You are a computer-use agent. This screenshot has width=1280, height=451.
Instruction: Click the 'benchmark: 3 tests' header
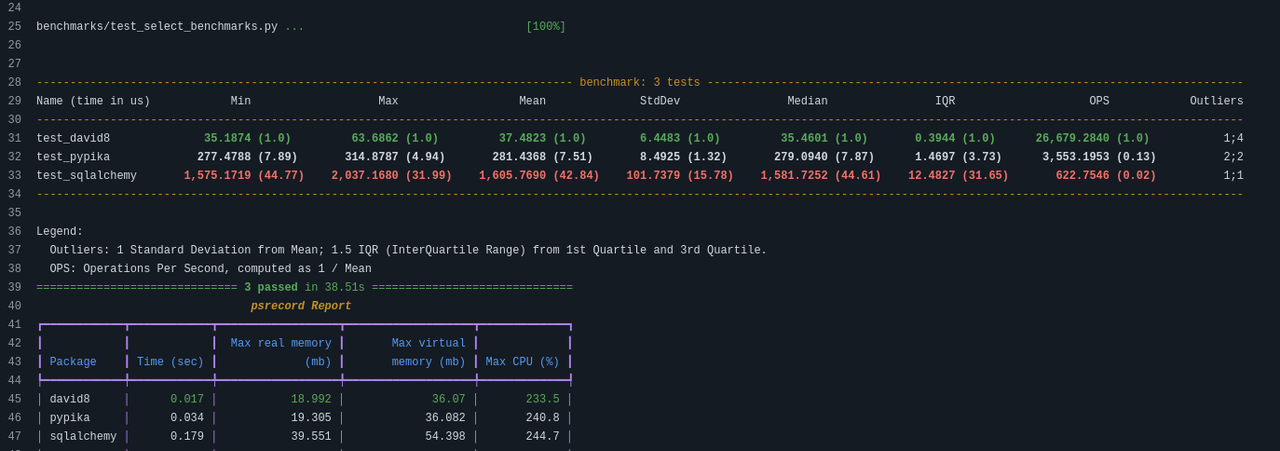click(x=640, y=83)
